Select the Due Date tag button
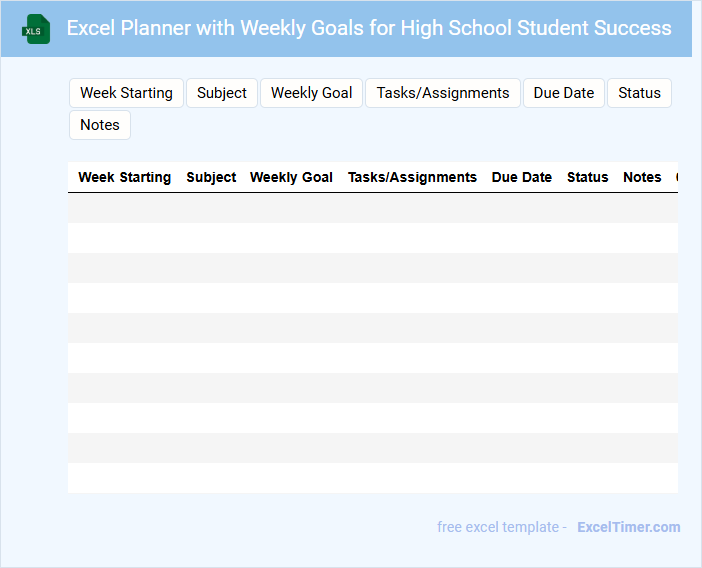The height and width of the screenshot is (568, 702). 564,93
